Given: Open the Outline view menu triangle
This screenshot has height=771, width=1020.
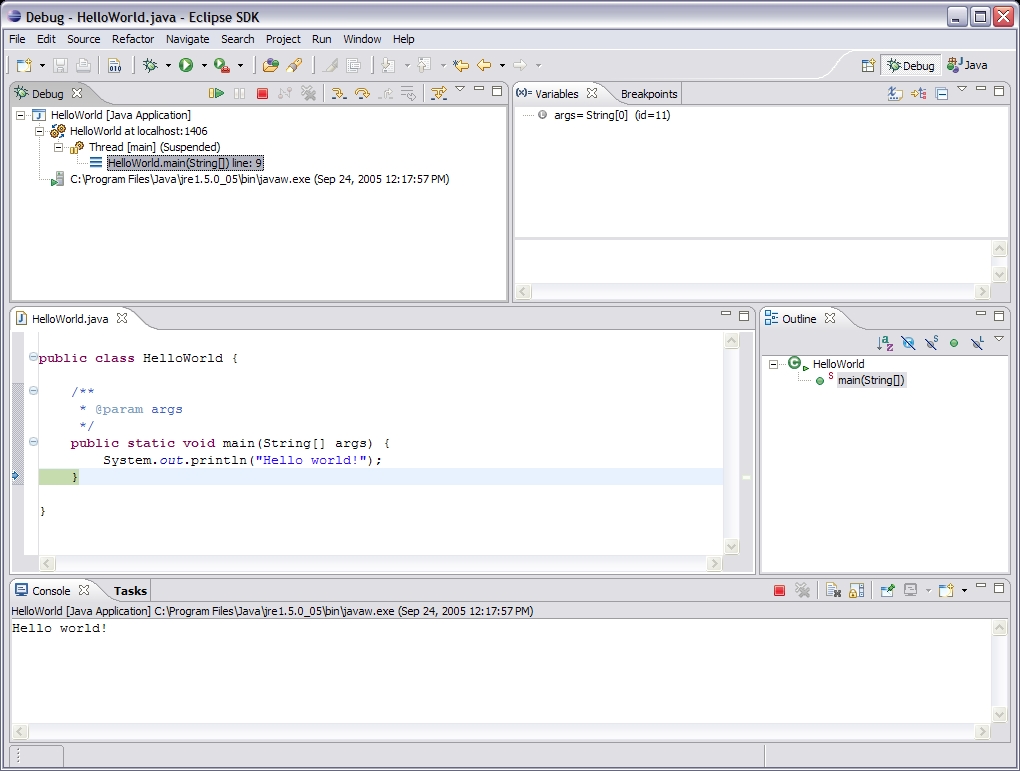Looking at the screenshot, I should pyautogui.click(x=999, y=339).
